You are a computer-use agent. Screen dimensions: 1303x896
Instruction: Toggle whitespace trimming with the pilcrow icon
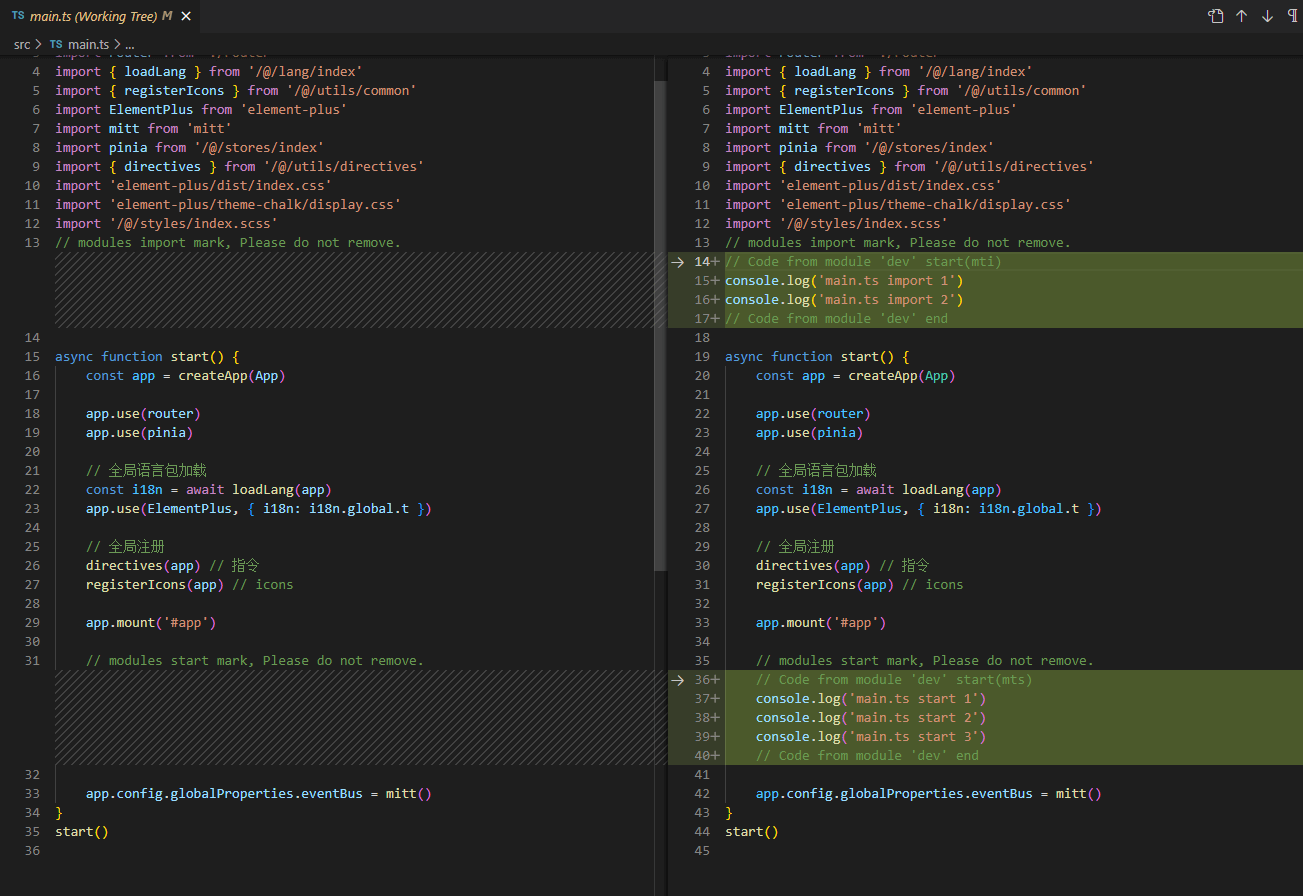pos(1292,16)
